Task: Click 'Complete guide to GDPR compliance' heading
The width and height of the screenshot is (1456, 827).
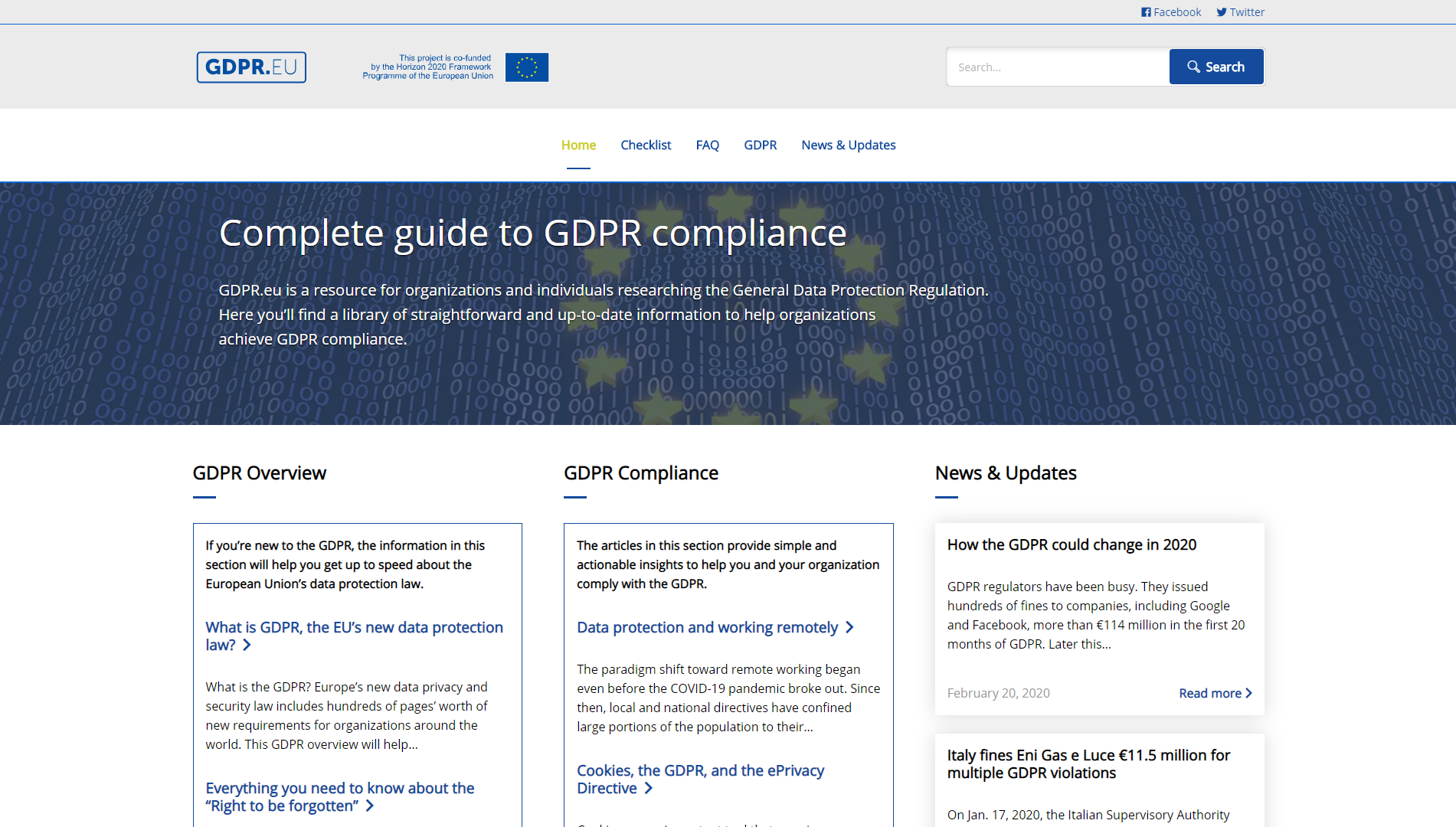Action: (532, 233)
